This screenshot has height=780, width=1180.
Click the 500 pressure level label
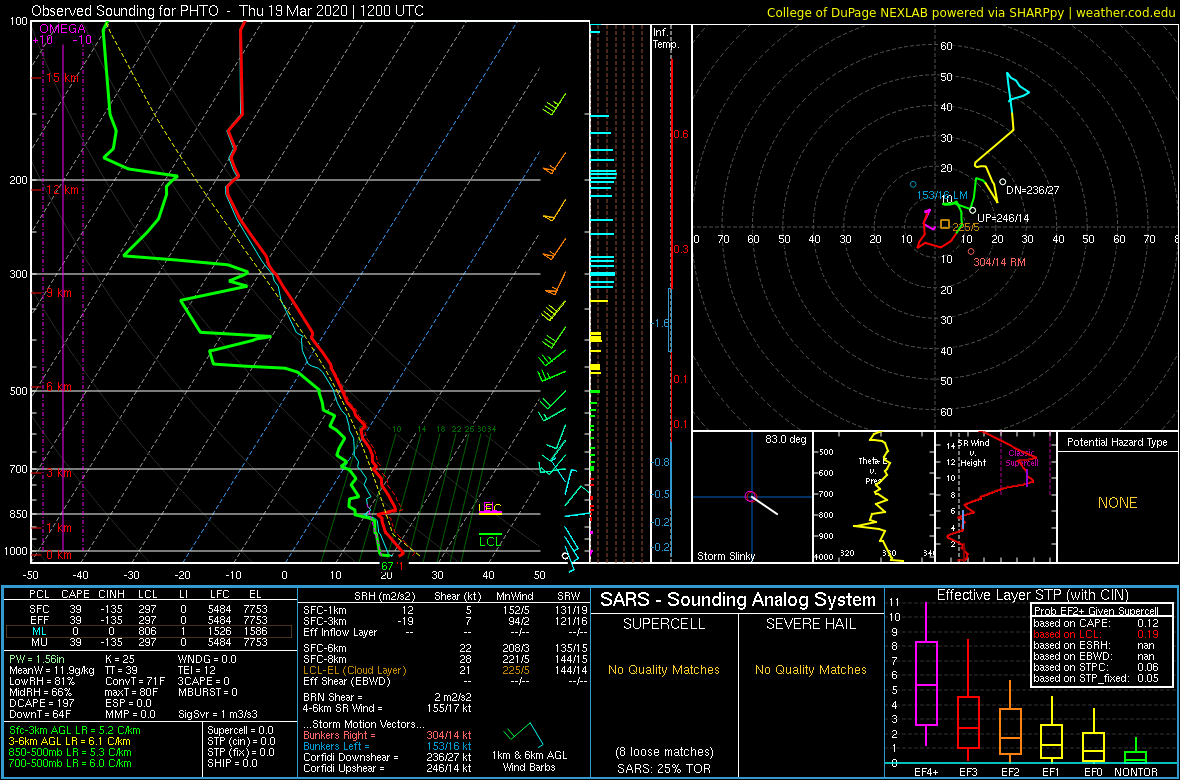point(16,391)
